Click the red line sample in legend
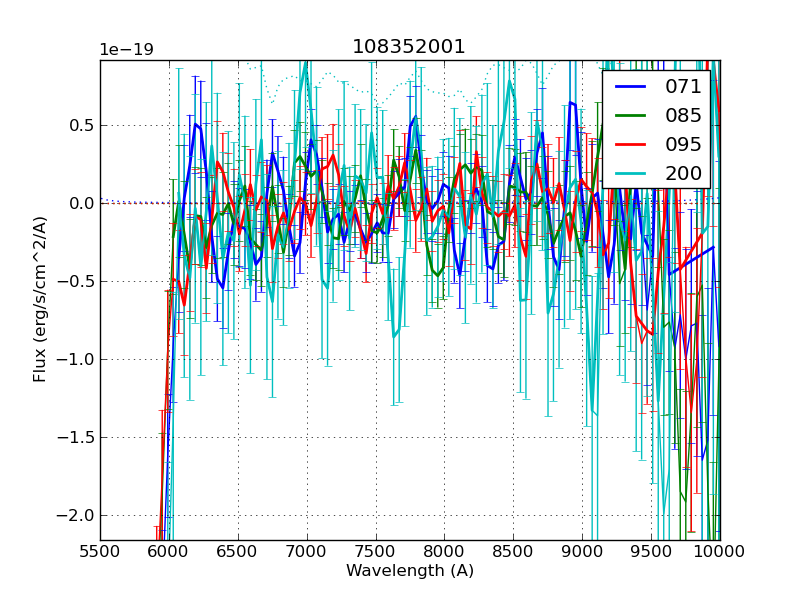800x600 pixels. click(x=630, y=145)
